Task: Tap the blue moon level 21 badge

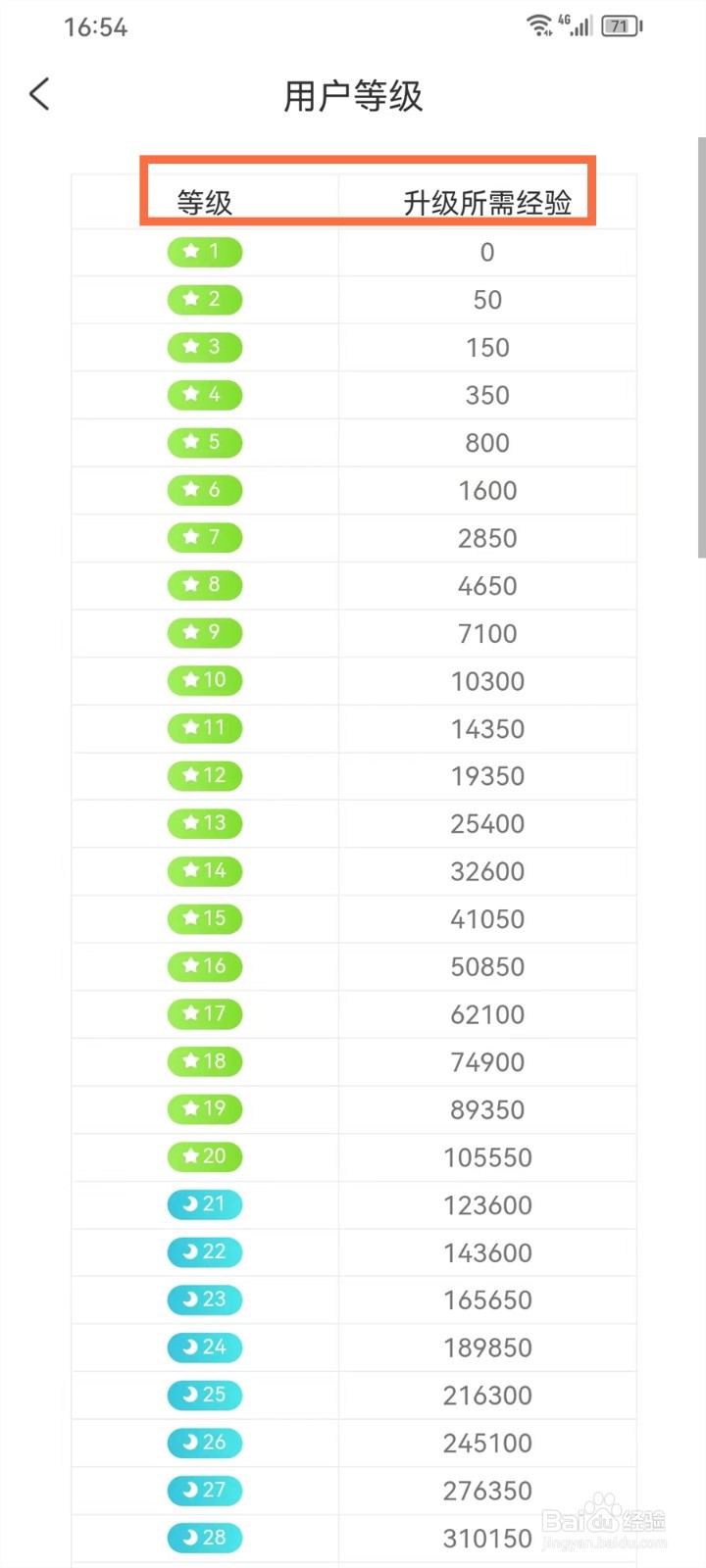Action: pyautogui.click(x=204, y=1203)
